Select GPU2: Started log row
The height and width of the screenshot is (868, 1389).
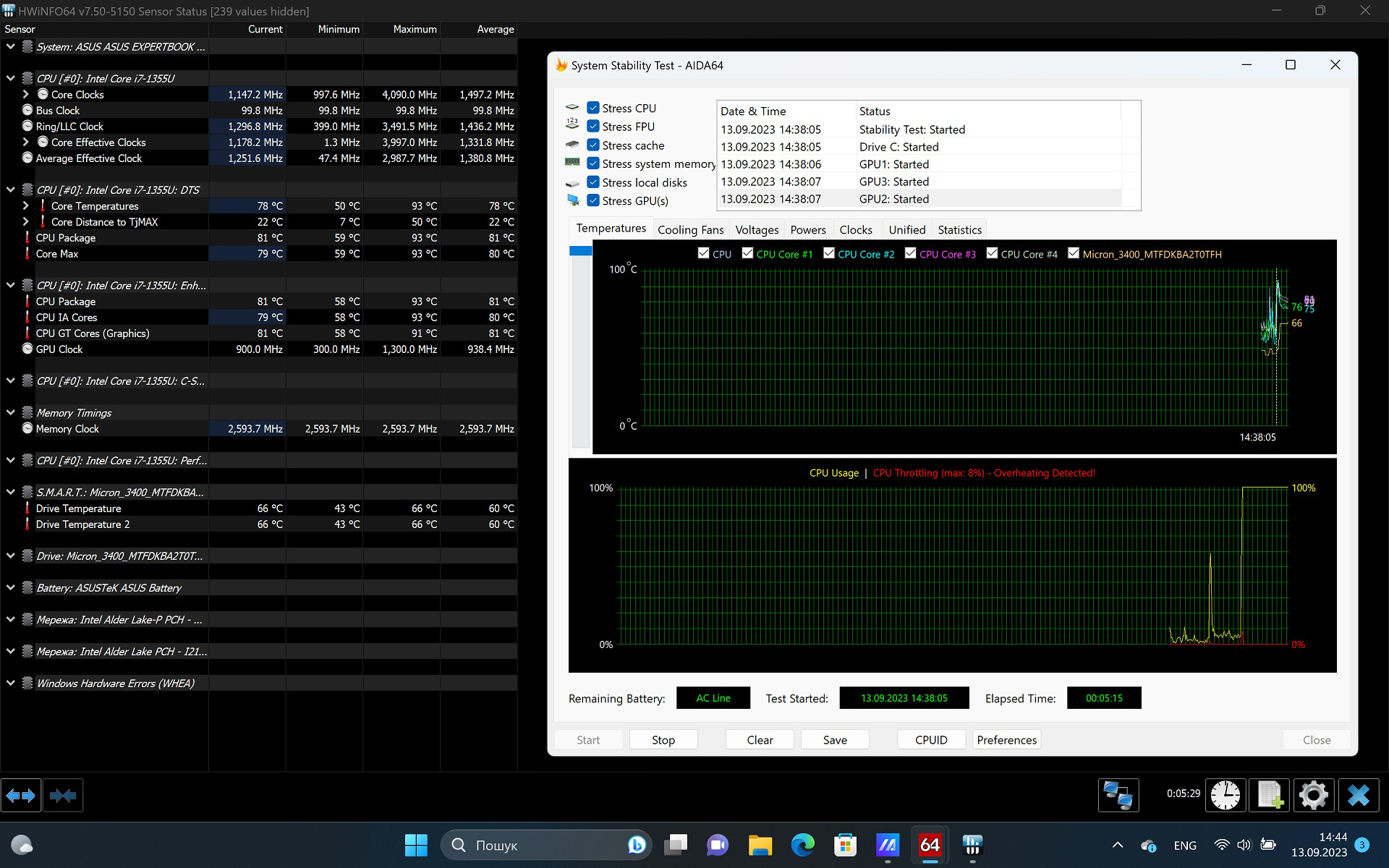920,199
